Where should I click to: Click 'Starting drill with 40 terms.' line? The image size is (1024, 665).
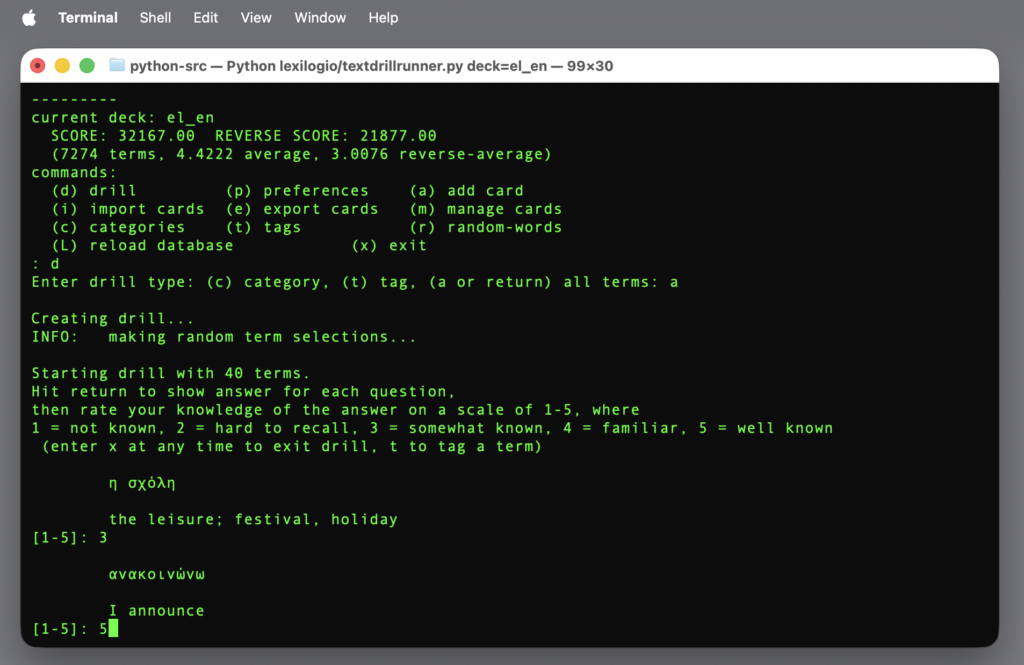coord(171,374)
